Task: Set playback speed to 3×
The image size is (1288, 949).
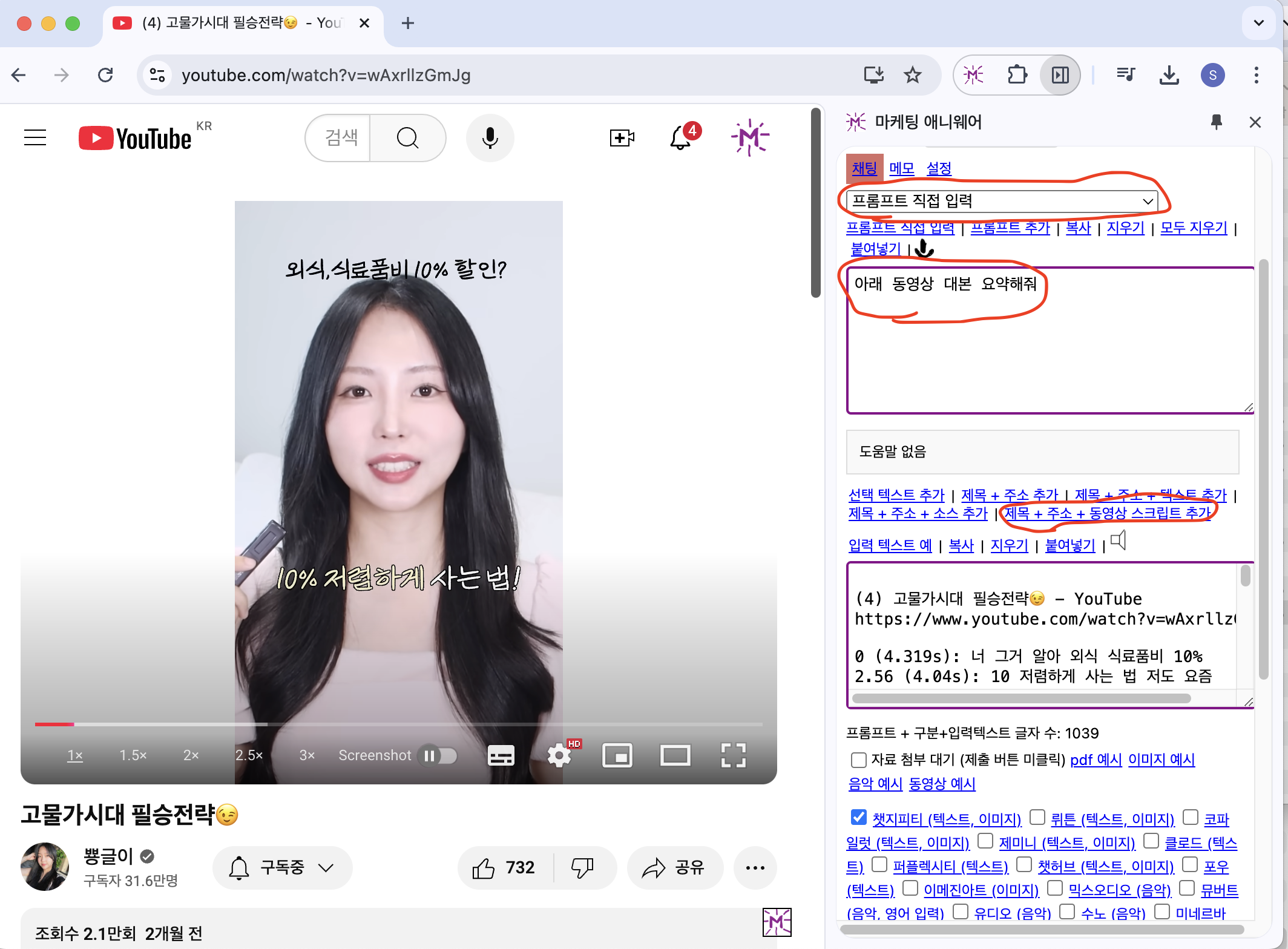Action: pyautogui.click(x=307, y=755)
